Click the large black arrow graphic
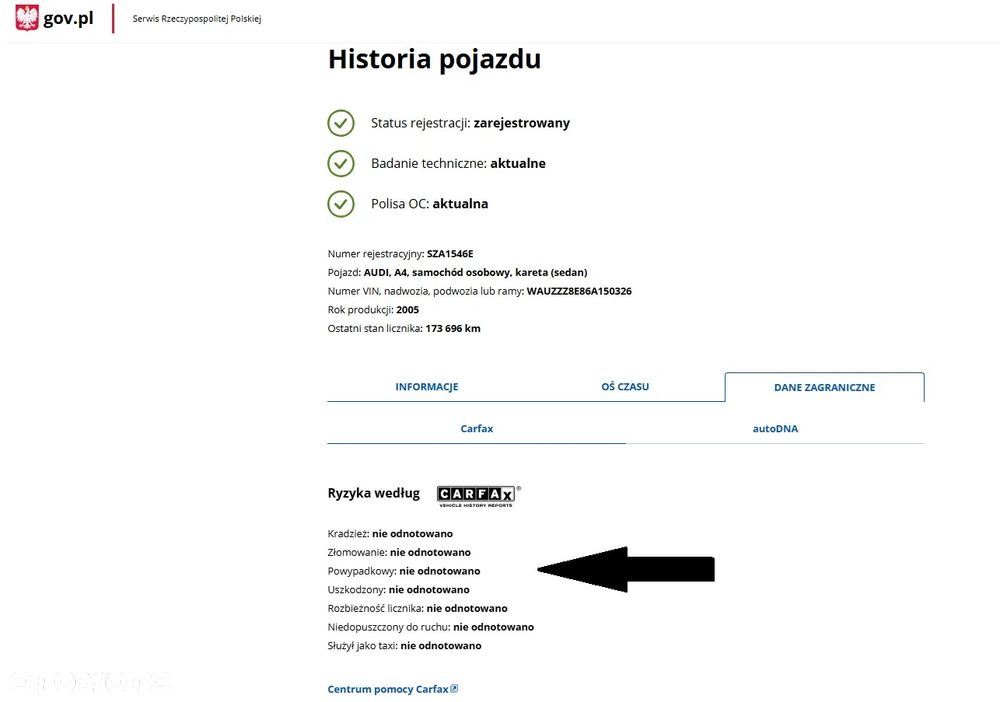 pyautogui.click(x=626, y=569)
